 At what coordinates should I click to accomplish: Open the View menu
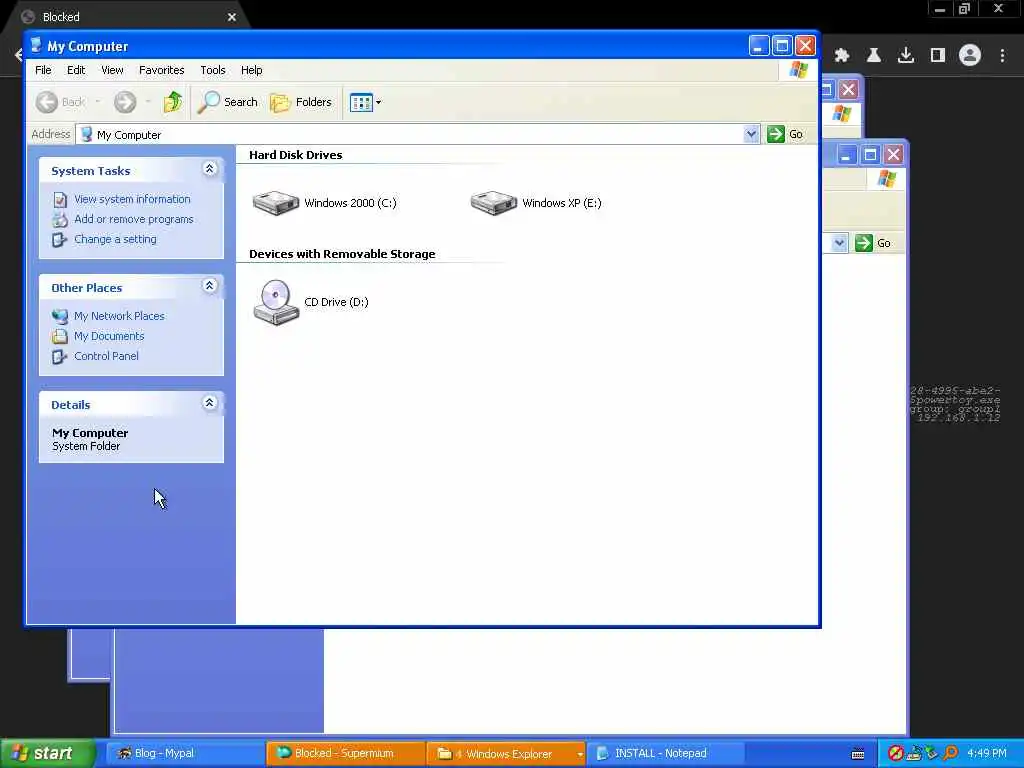(112, 70)
